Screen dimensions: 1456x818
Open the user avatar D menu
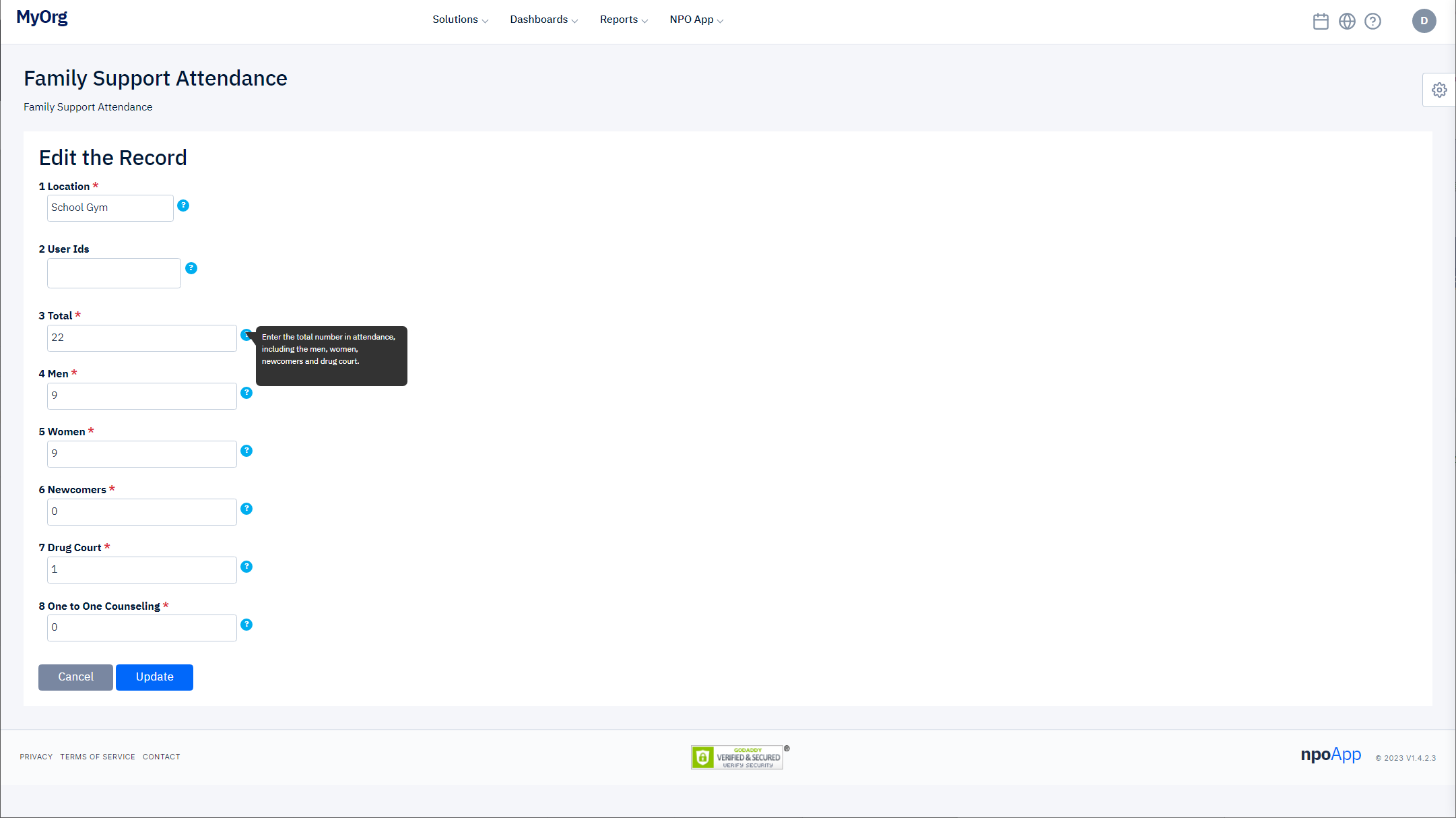(x=1424, y=21)
